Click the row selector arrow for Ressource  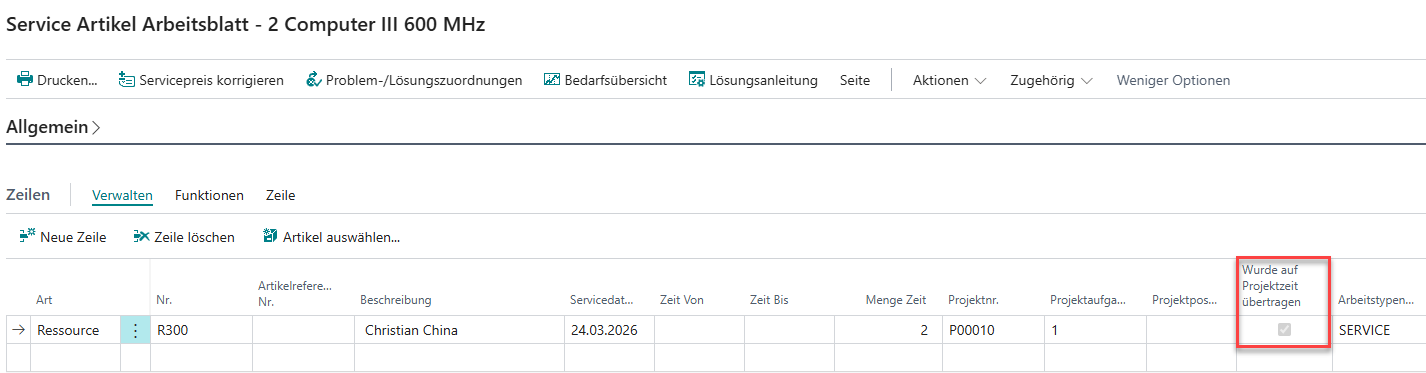coord(18,330)
